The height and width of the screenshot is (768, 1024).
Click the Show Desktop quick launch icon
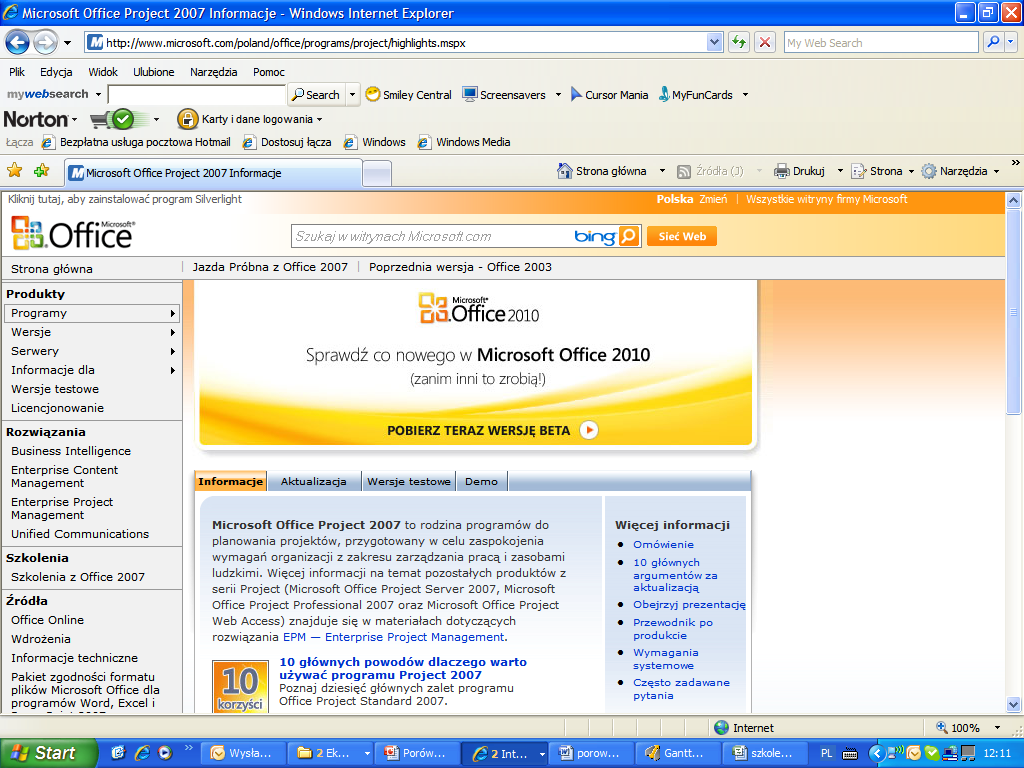pyautogui.click(x=118, y=753)
